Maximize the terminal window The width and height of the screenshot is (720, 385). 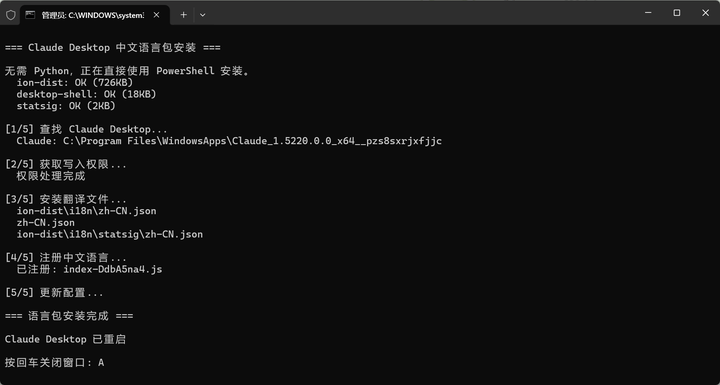point(677,13)
